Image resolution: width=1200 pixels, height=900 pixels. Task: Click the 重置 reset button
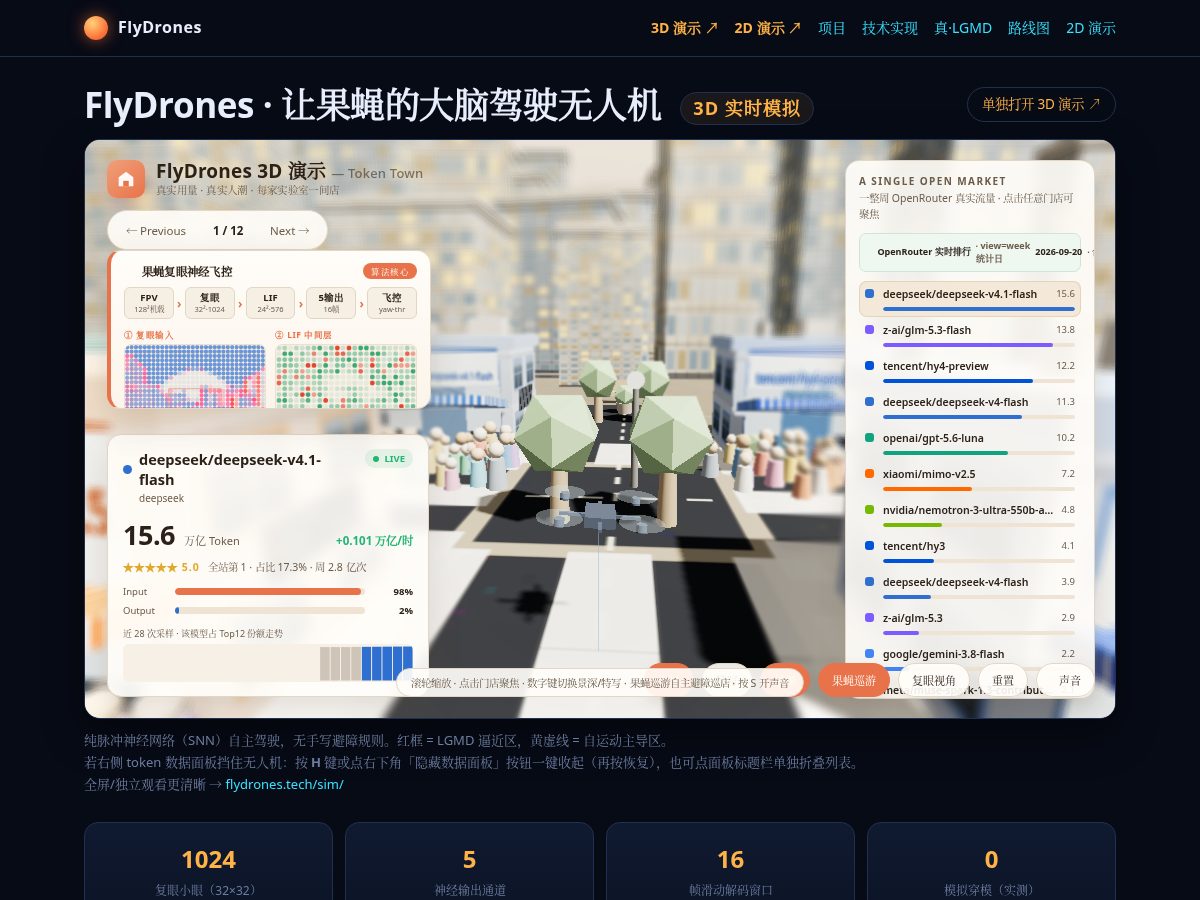(x=1003, y=680)
